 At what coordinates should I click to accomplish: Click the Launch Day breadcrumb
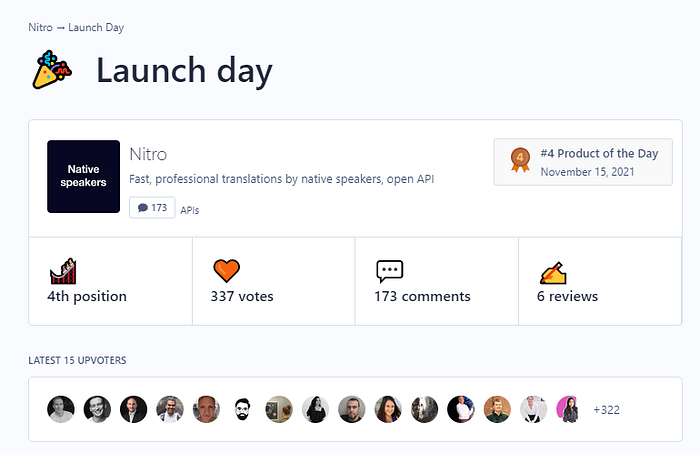(x=96, y=27)
